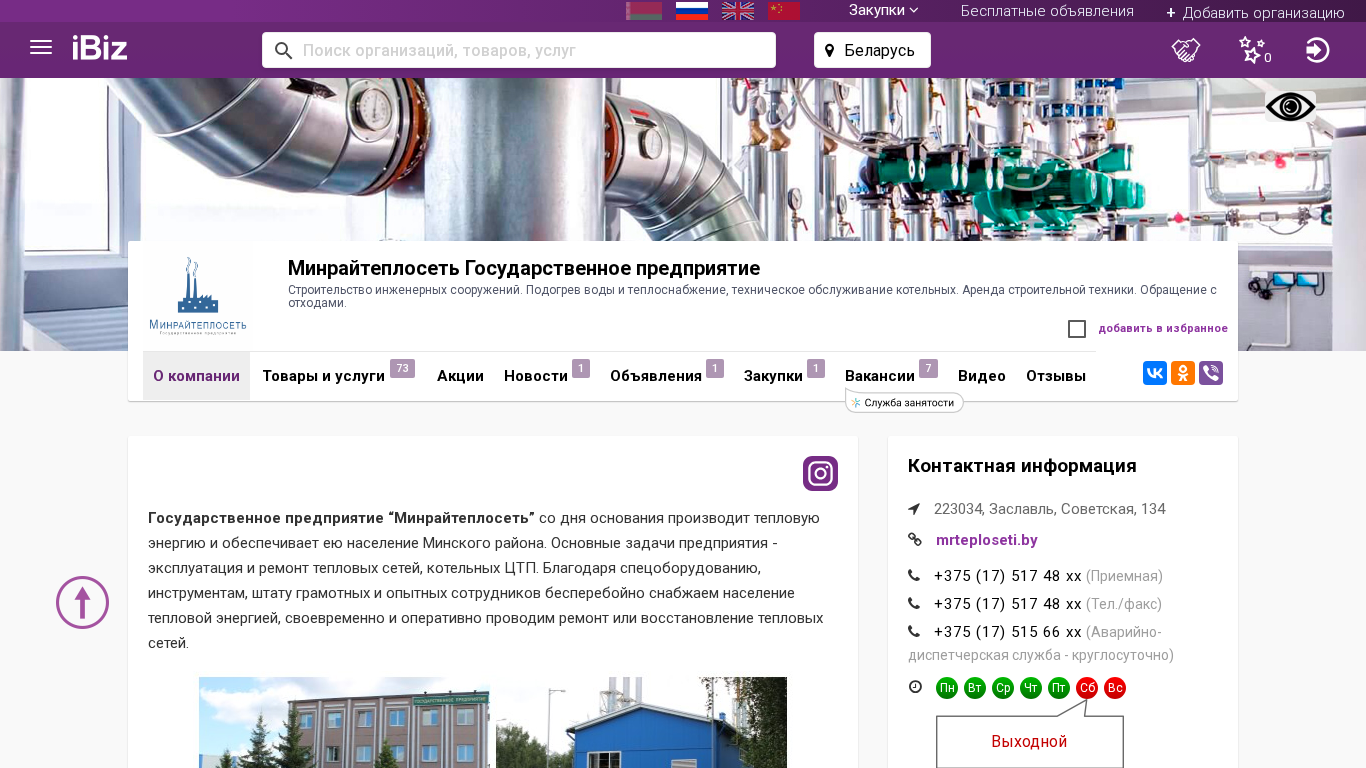
Task: Open the blue boiler building photo
Action: 641,722
